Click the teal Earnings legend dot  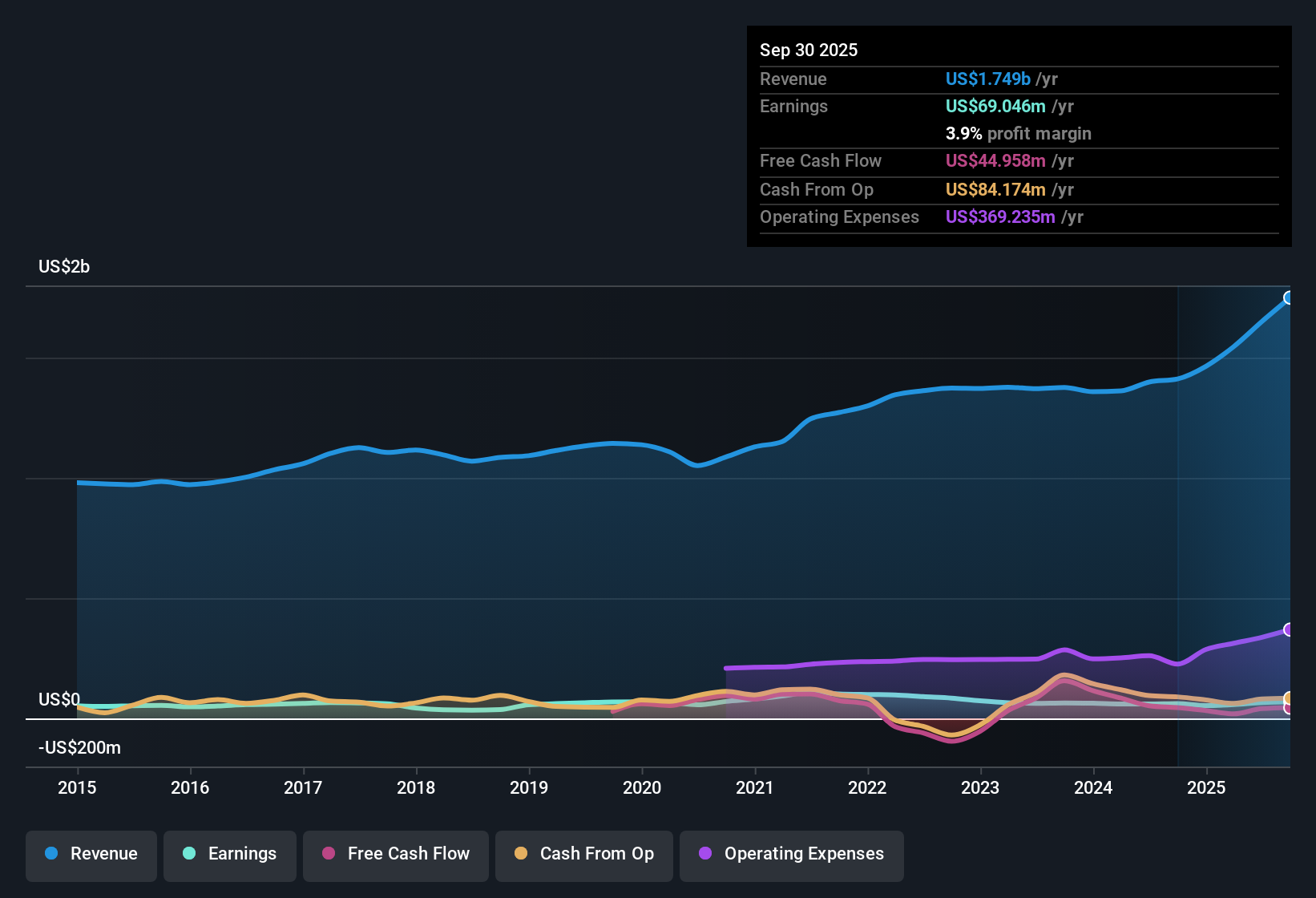[189, 855]
